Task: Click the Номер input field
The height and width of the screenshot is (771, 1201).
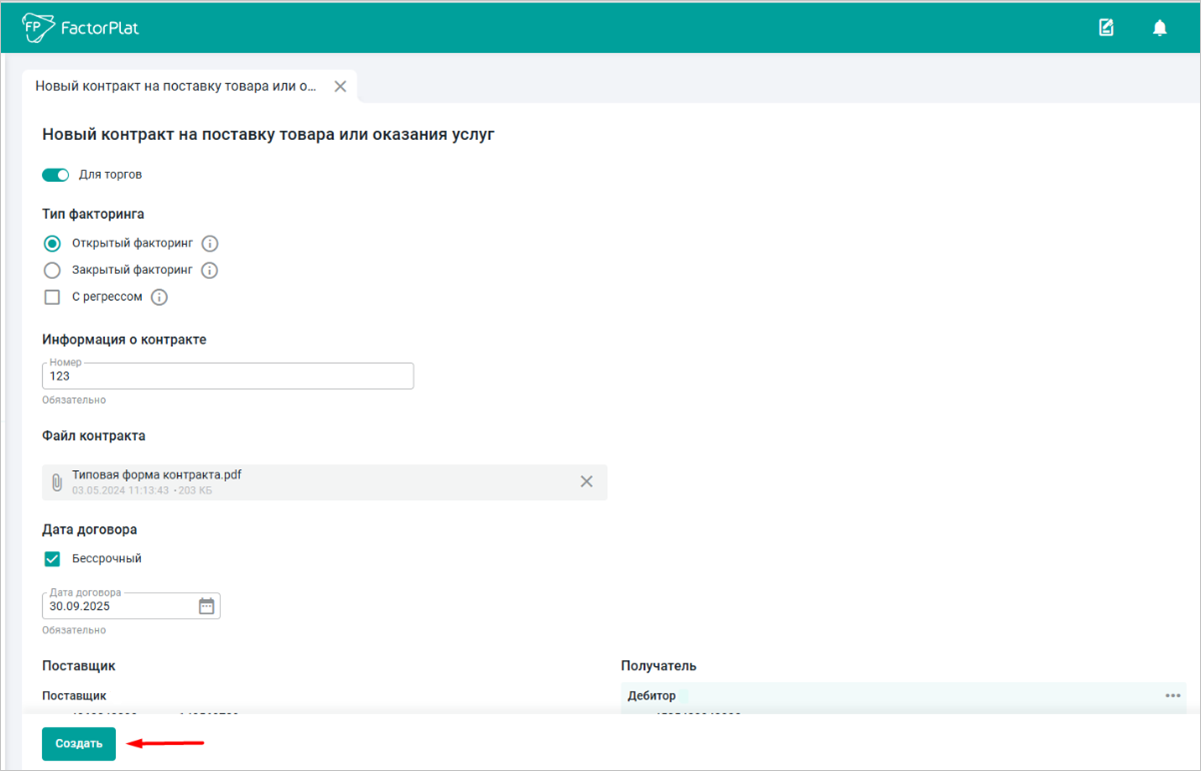Action: click(x=228, y=377)
